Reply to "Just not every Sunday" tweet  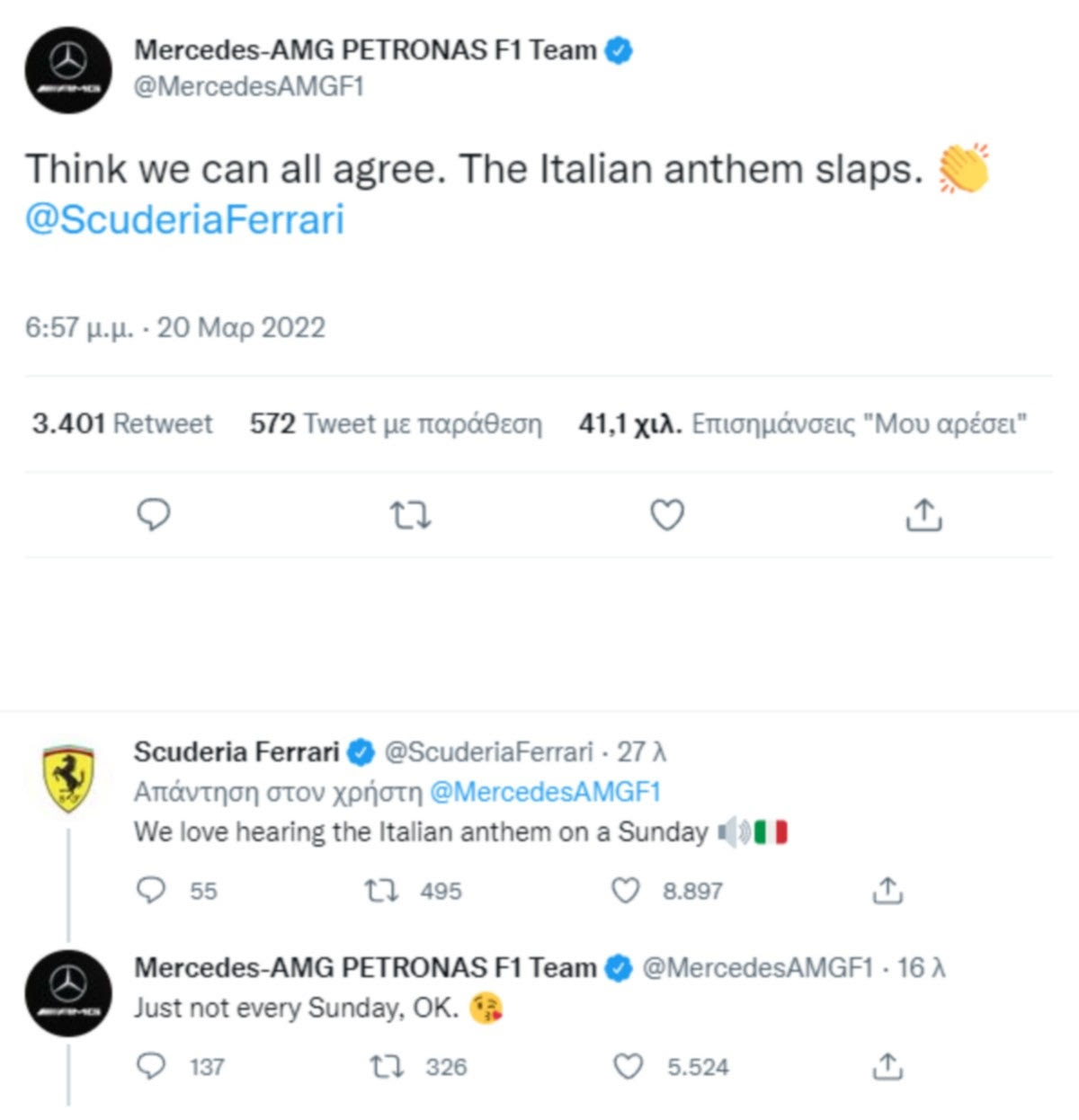151,1067
